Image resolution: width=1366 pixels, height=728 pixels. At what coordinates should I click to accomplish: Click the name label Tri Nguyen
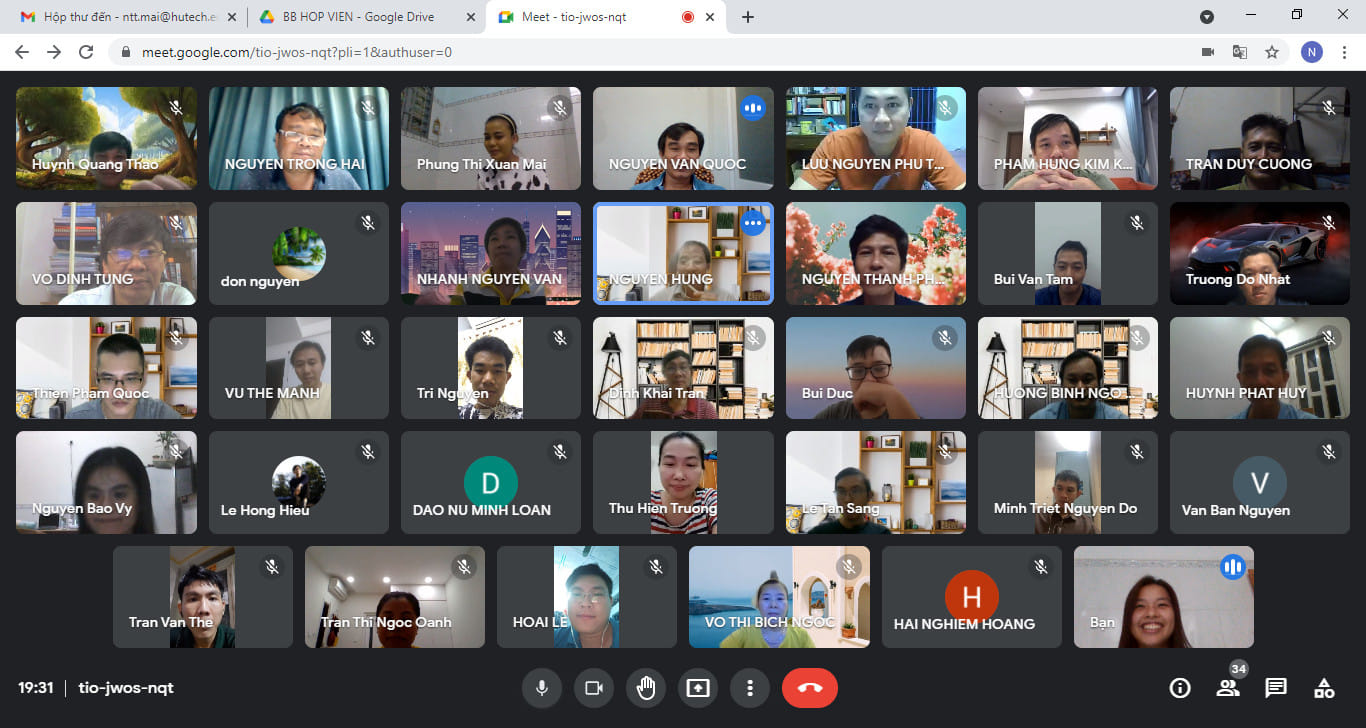(x=453, y=393)
